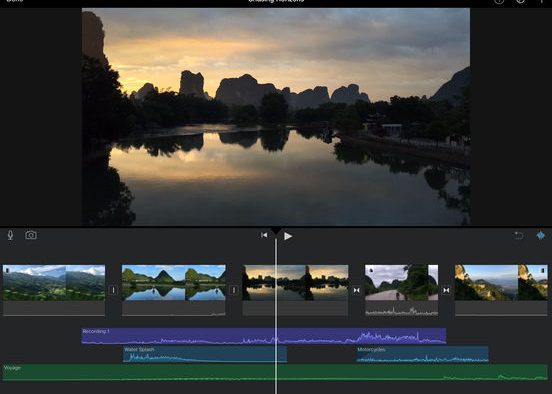Open the camera to record video
The height and width of the screenshot is (394, 552).
(x=31, y=235)
